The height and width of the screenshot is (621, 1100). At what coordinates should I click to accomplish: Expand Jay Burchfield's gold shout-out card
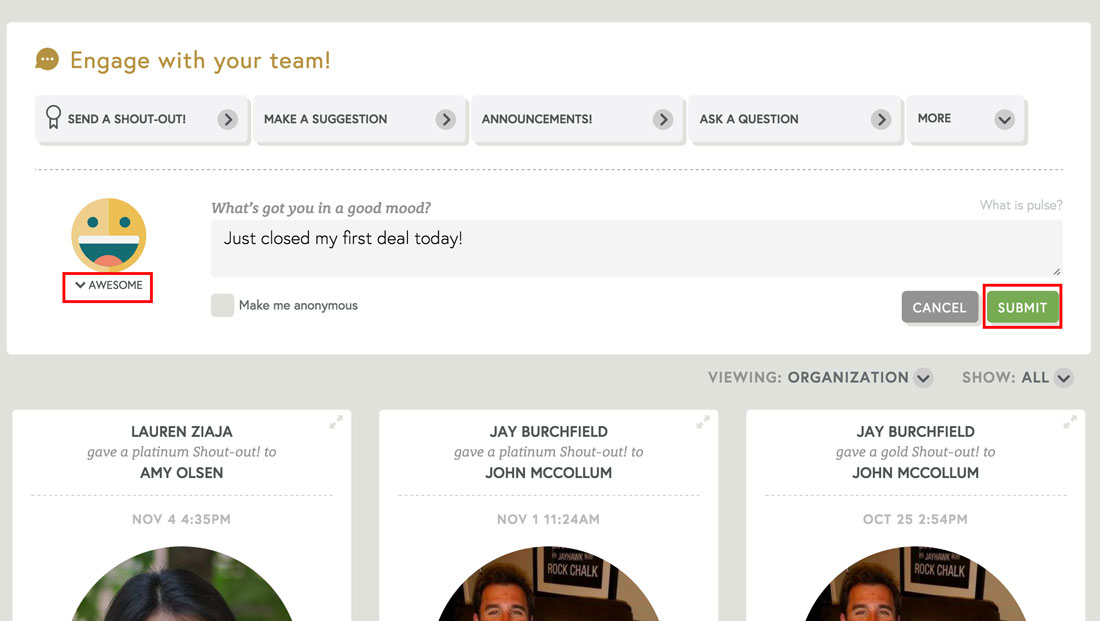pos(1070,423)
